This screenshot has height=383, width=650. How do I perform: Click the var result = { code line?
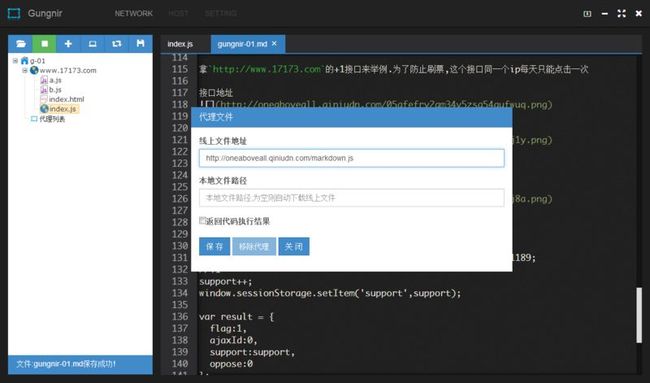pos(236,317)
